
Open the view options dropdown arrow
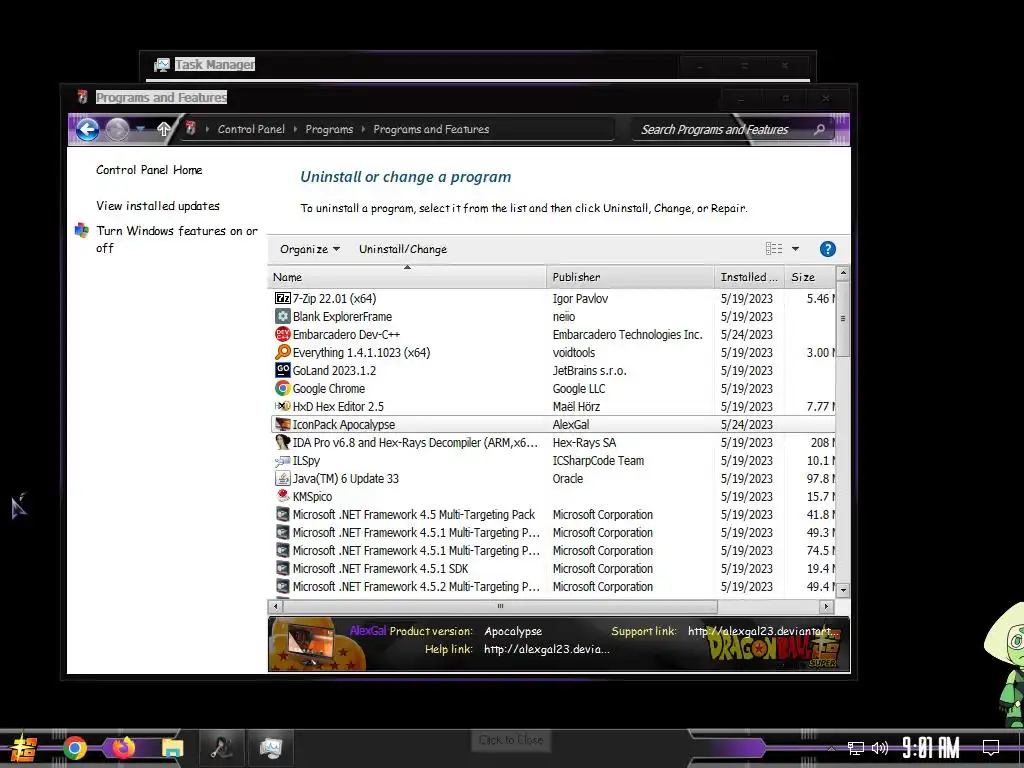[x=795, y=249]
